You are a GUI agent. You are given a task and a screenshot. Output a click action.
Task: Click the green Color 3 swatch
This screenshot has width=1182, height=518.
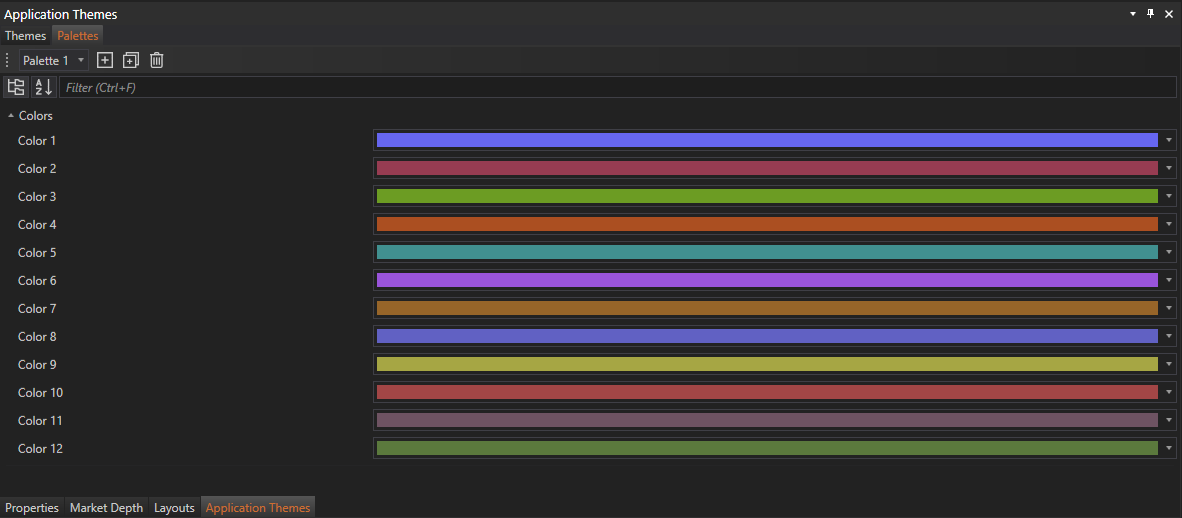tap(766, 196)
